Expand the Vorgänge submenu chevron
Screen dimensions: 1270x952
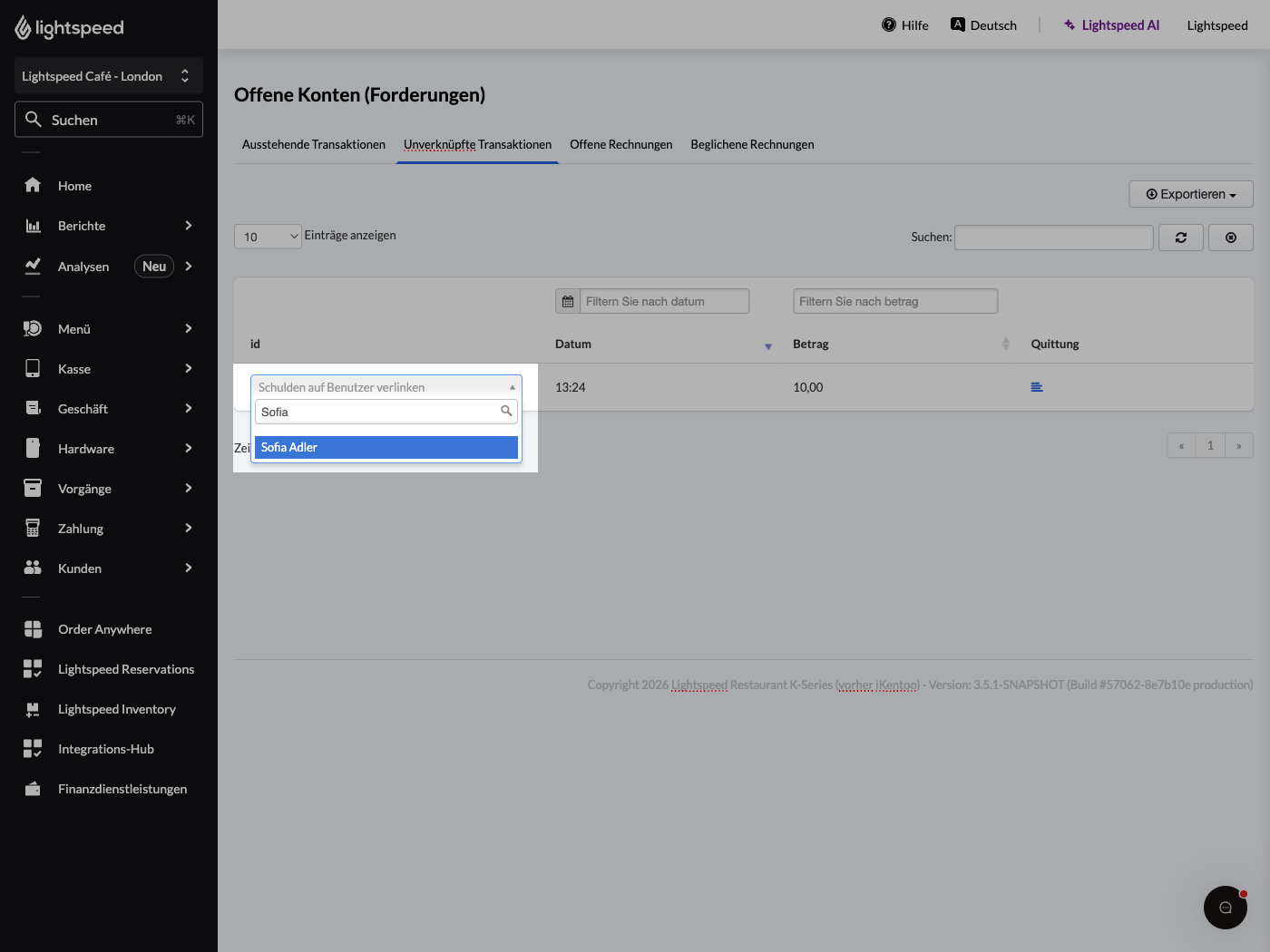[189, 488]
